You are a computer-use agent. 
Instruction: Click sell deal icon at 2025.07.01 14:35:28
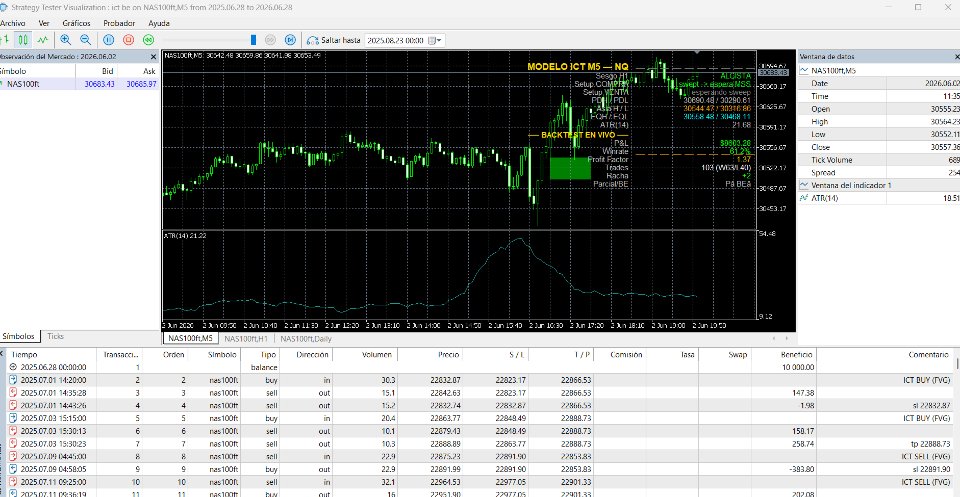coord(13,393)
